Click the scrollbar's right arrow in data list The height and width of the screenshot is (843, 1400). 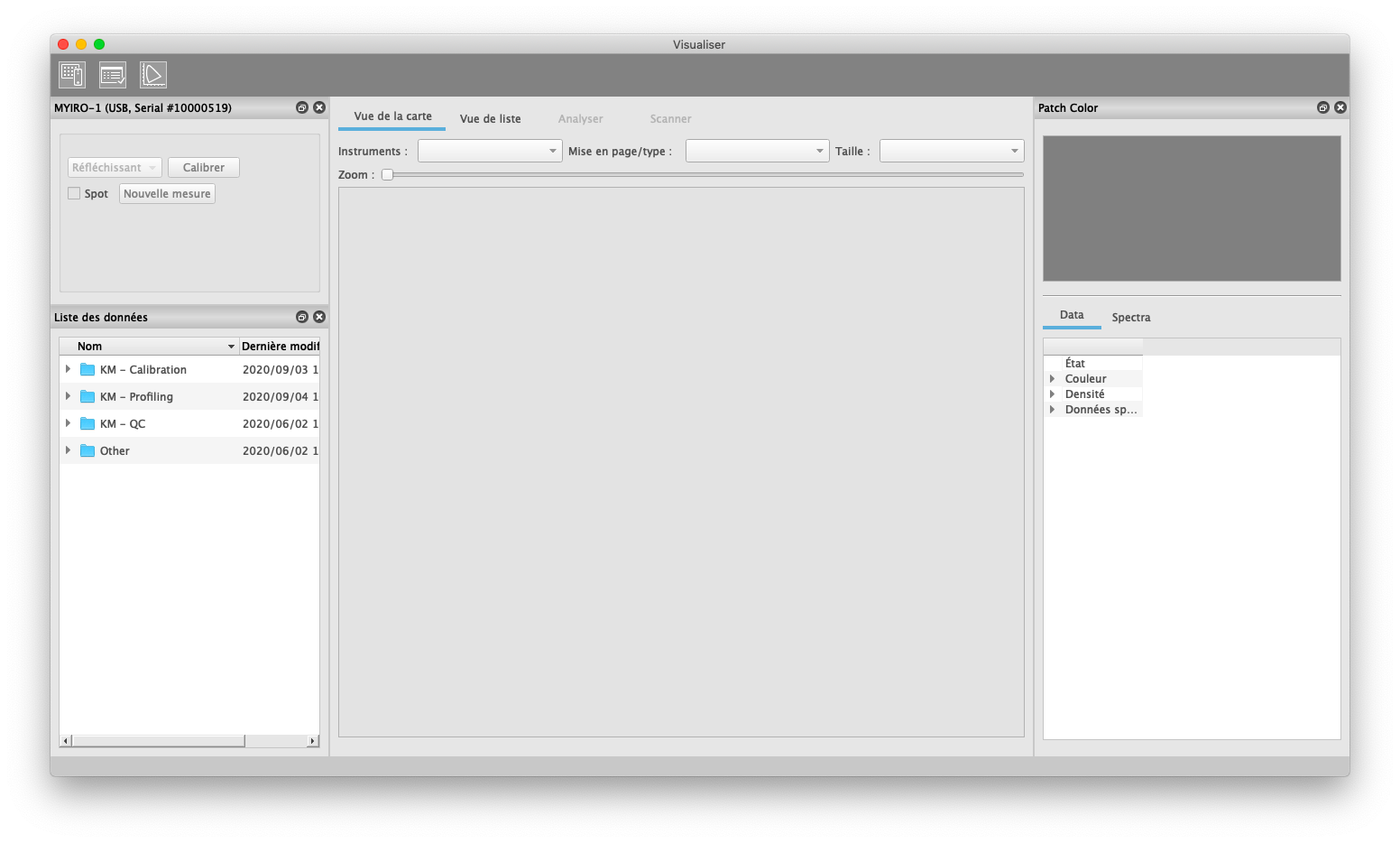pyautogui.click(x=313, y=741)
